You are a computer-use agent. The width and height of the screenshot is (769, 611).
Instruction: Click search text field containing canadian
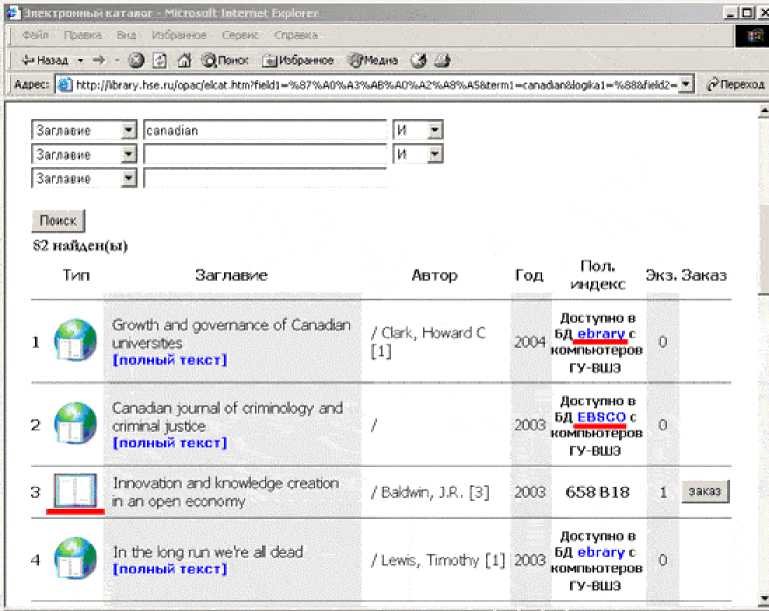click(265, 131)
